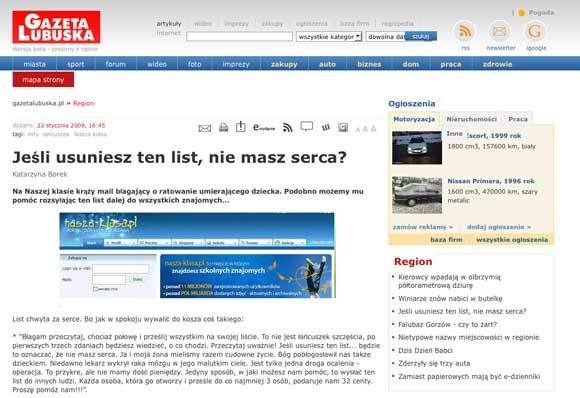
Task: Click zamów reklamę link
Action: pyautogui.click(x=422, y=227)
